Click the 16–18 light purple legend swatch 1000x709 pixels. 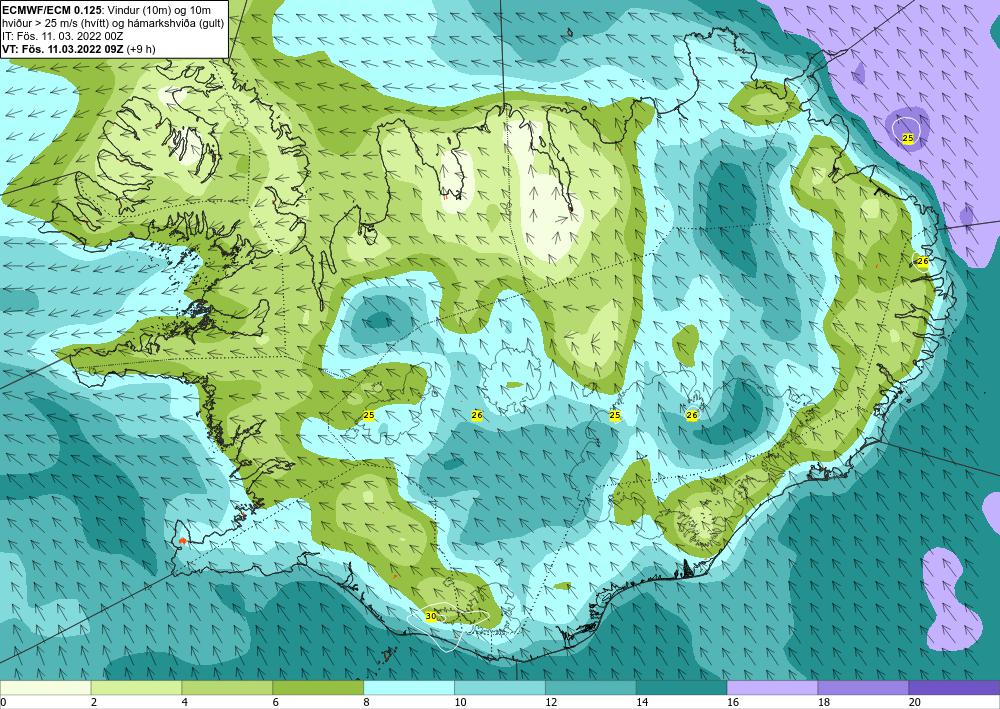[x=772, y=688]
